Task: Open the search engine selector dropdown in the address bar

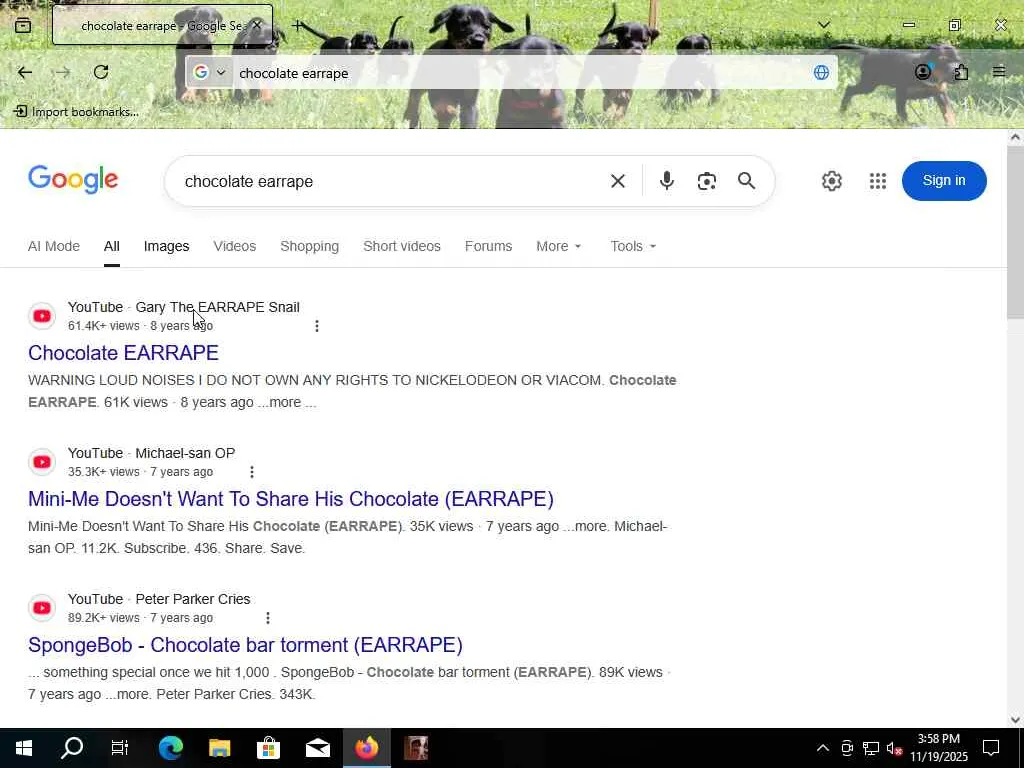Action: point(210,72)
